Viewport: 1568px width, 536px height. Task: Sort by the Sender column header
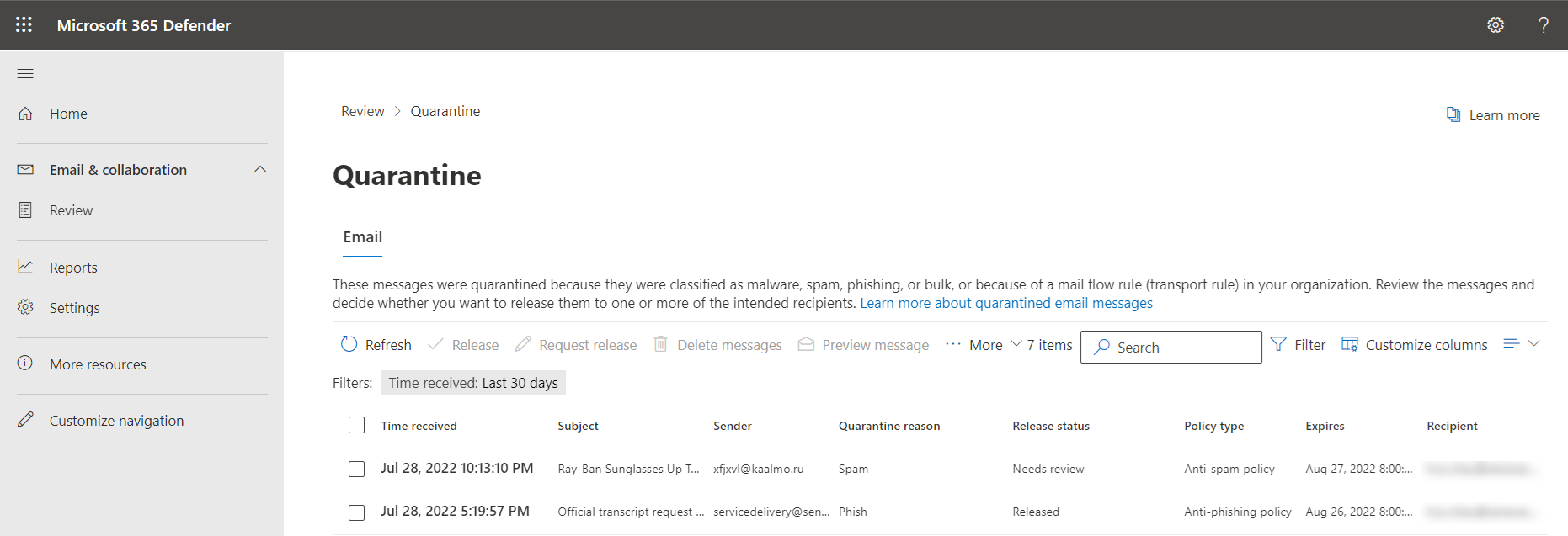pyautogui.click(x=733, y=426)
